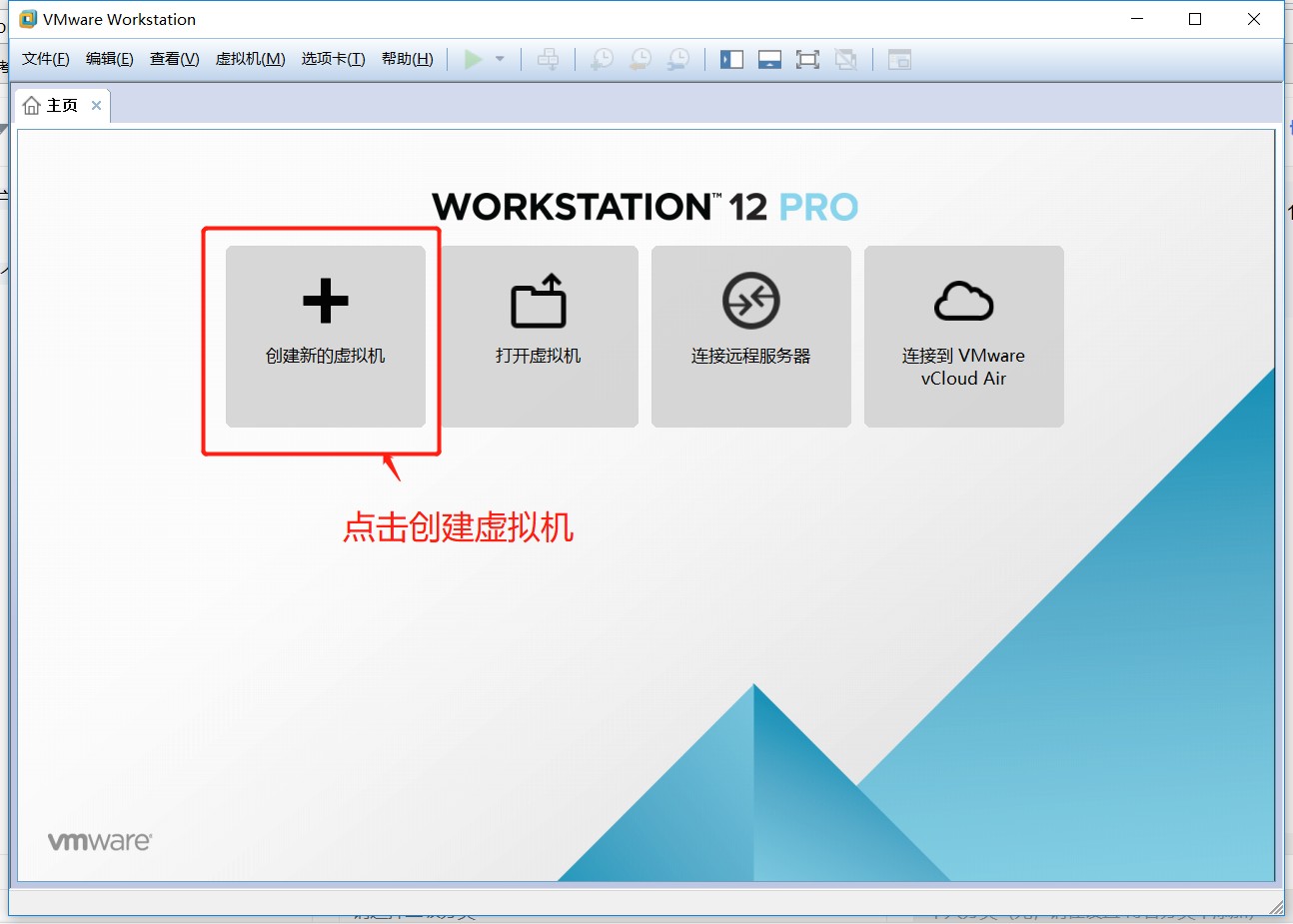
Task: Minimize the VMware Workstation window
Action: [1137, 19]
